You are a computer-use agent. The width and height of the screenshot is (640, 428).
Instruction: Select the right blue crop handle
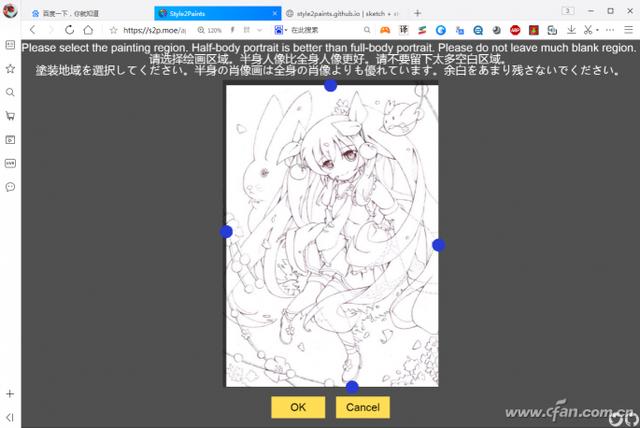click(x=438, y=245)
